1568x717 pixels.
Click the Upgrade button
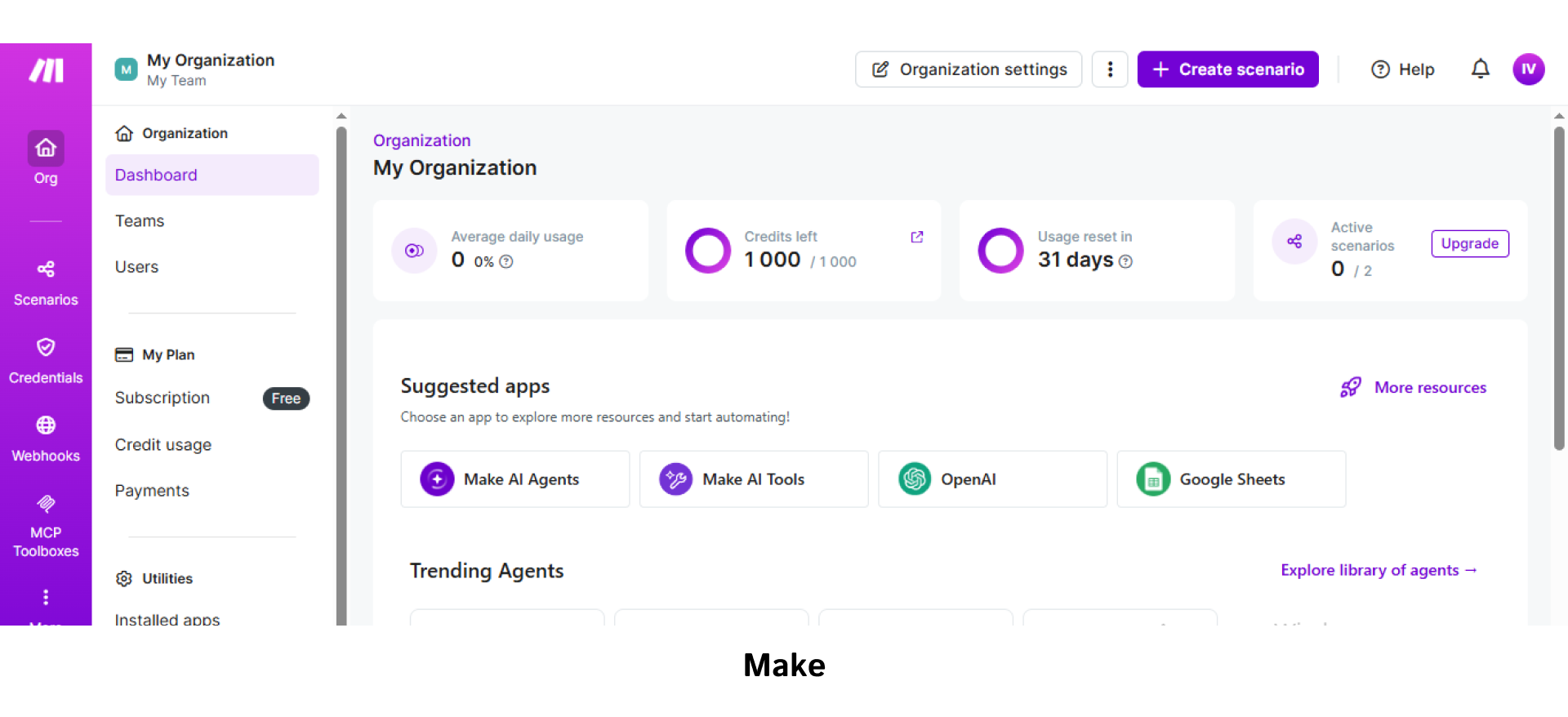pyautogui.click(x=1469, y=243)
